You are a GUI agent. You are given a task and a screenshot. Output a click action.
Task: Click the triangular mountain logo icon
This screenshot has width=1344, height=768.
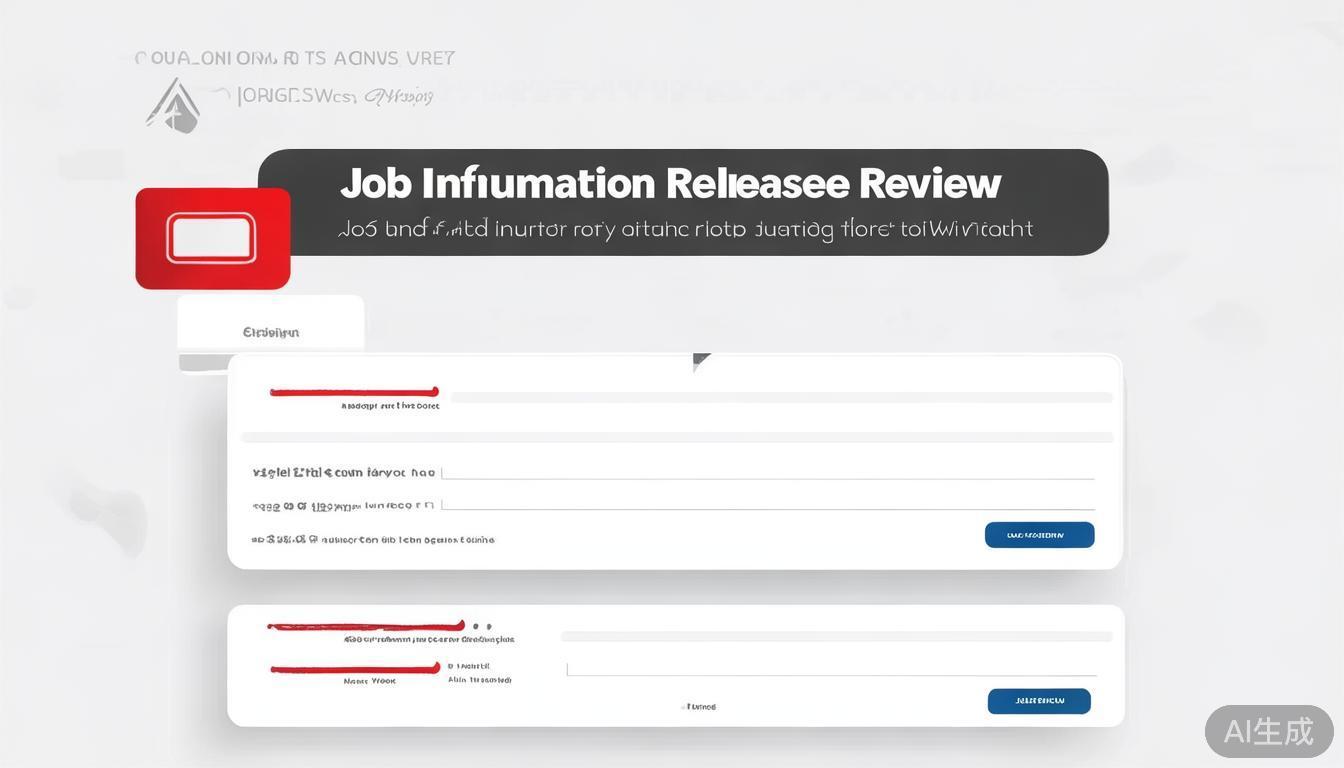173,105
